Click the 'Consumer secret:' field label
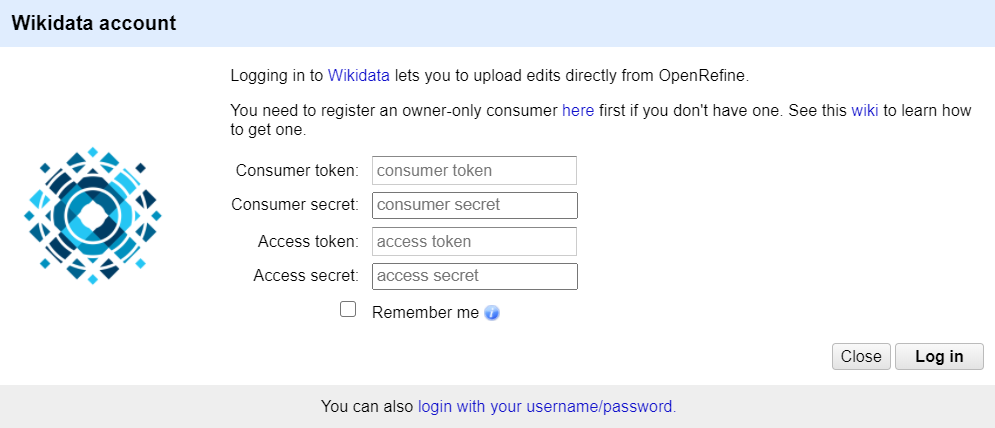Screen dimensions: 995x428 coord(296,205)
